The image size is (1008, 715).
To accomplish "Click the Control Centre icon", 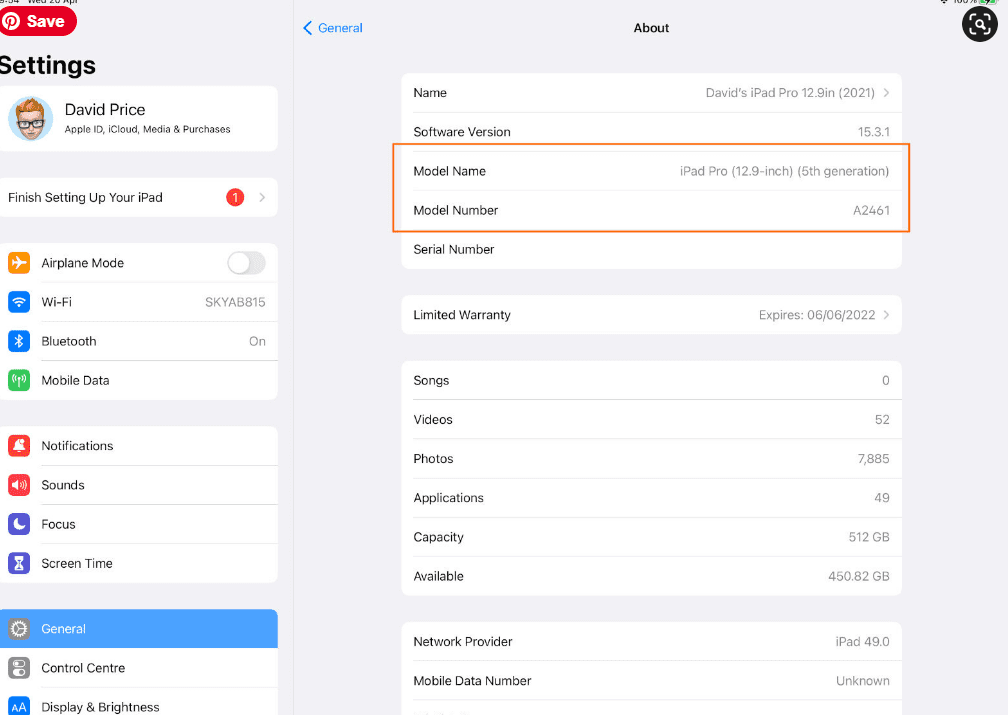I will click(19, 668).
